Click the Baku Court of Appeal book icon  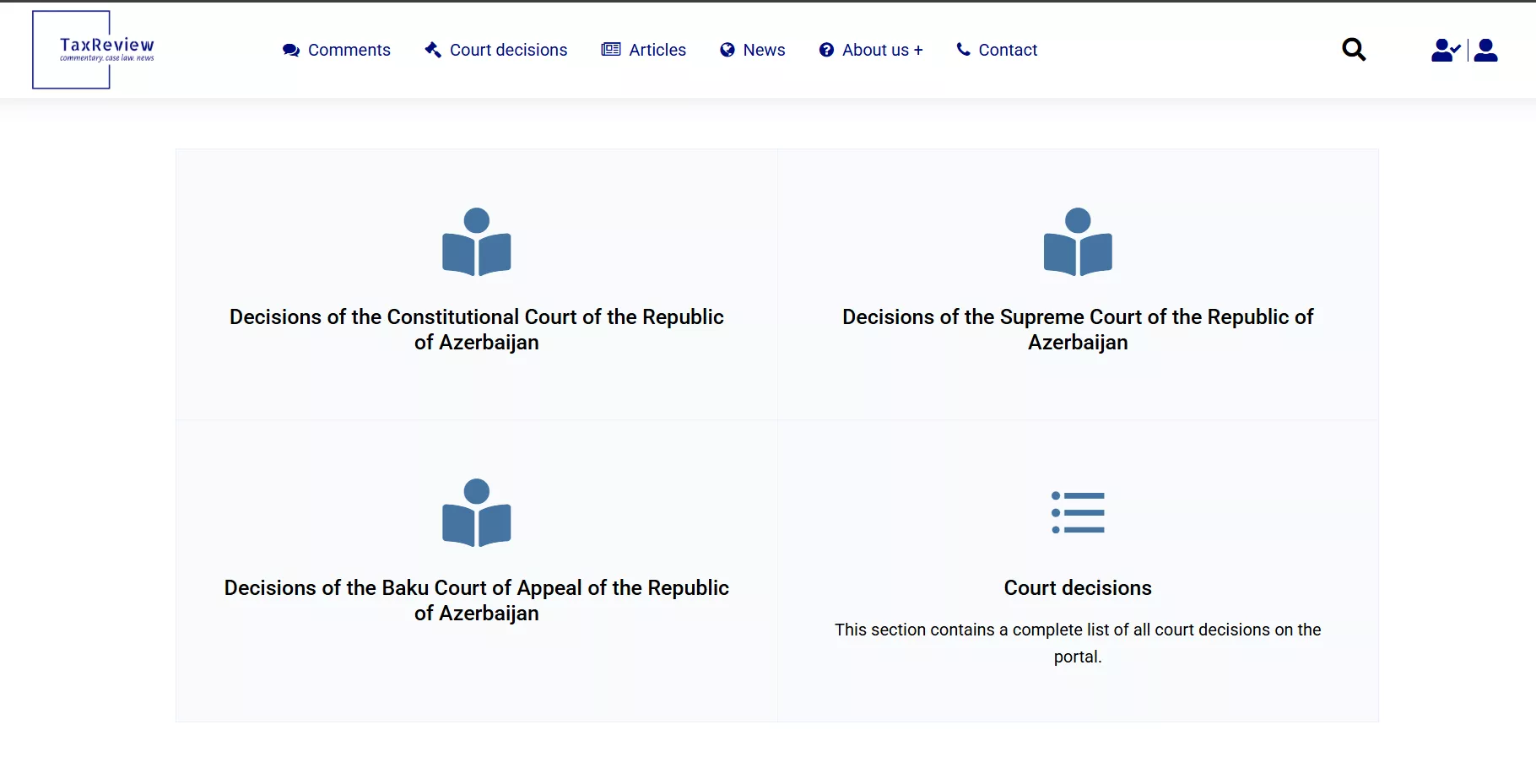(x=476, y=513)
